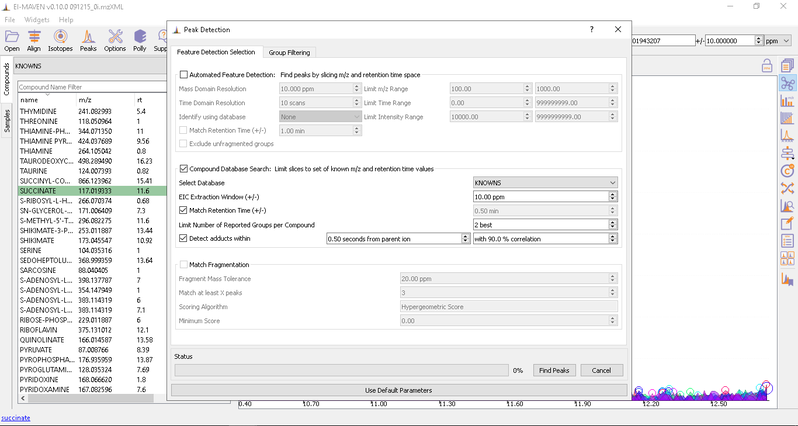Viewport: 798px width, 426px height.
Task: Select the THREONINE compound row
Action: click(x=92, y=122)
